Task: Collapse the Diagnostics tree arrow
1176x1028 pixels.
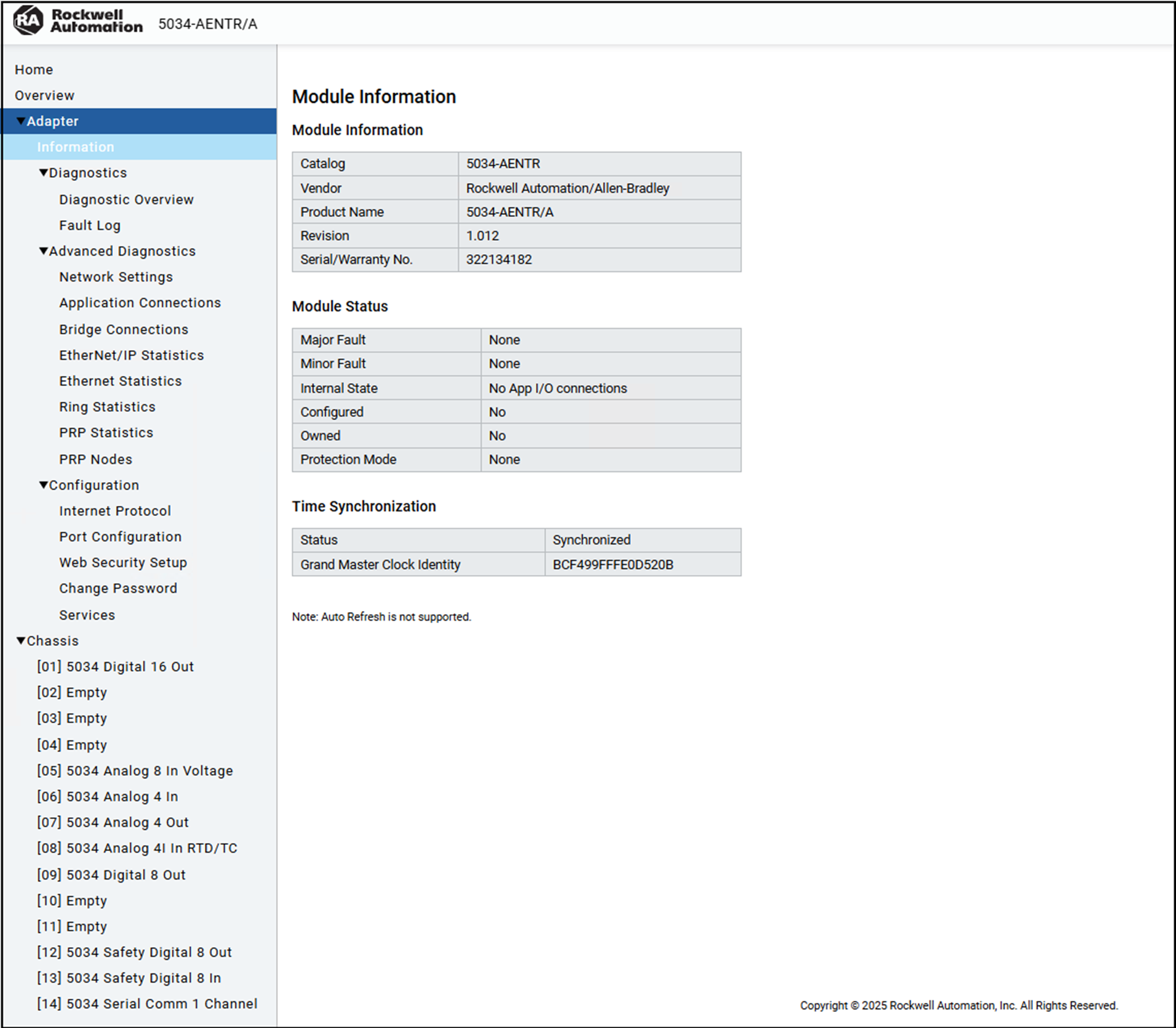Action: pyautogui.click(x=43, y=173)
